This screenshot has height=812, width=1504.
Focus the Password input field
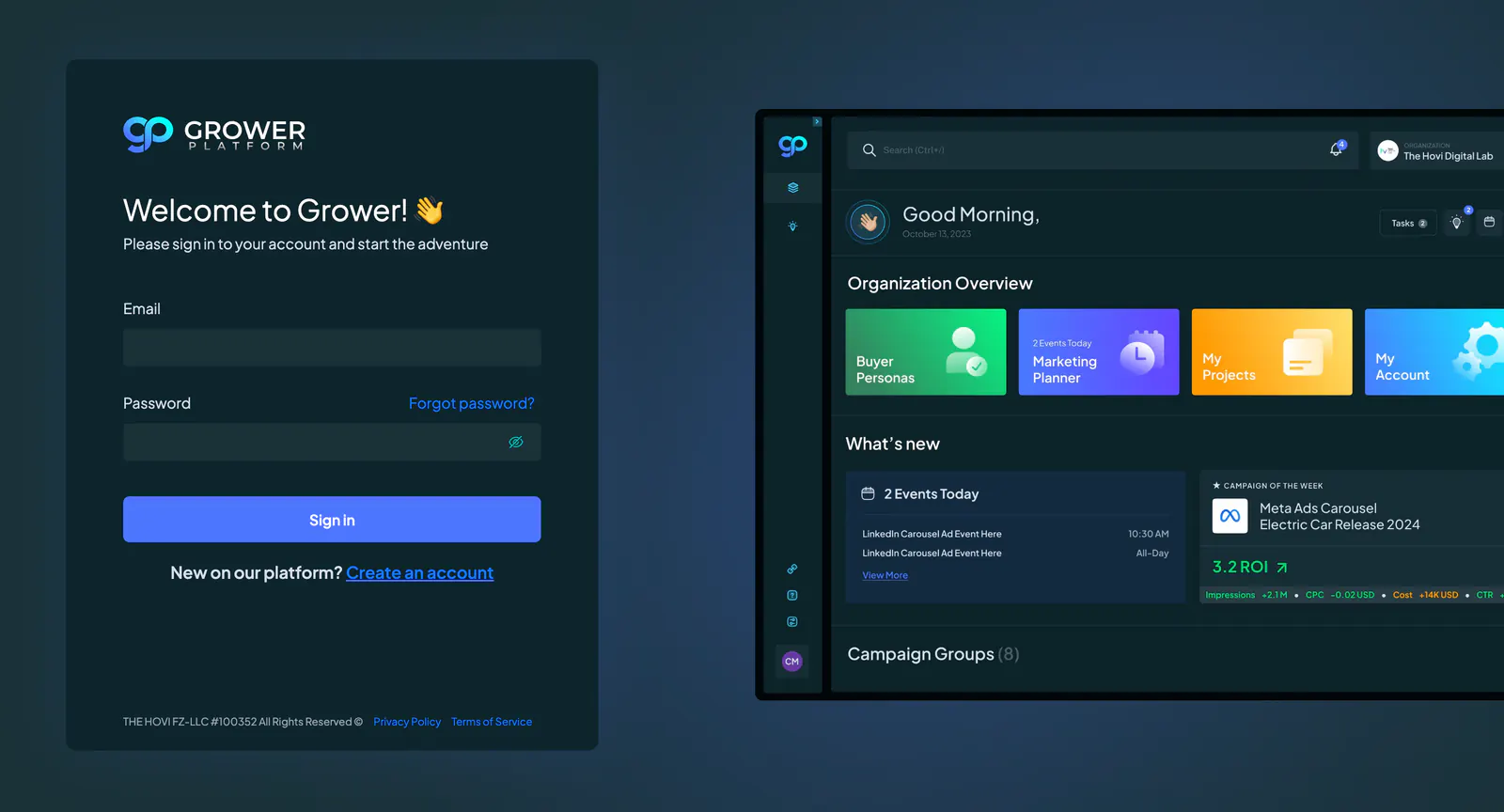pyautogui.click(x=332, y=442)
